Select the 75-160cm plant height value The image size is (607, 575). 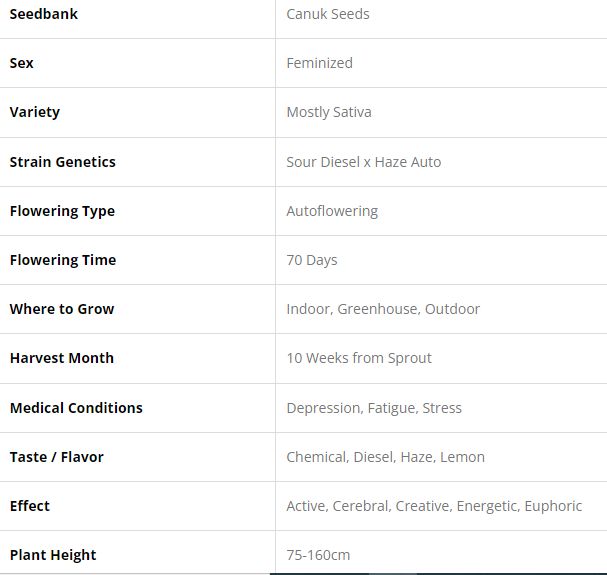coord(318,555)
